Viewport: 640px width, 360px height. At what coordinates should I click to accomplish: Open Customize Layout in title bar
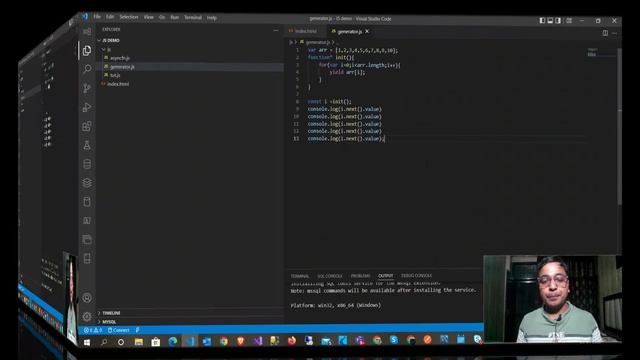pyautogui.click(x=569, y=20)
